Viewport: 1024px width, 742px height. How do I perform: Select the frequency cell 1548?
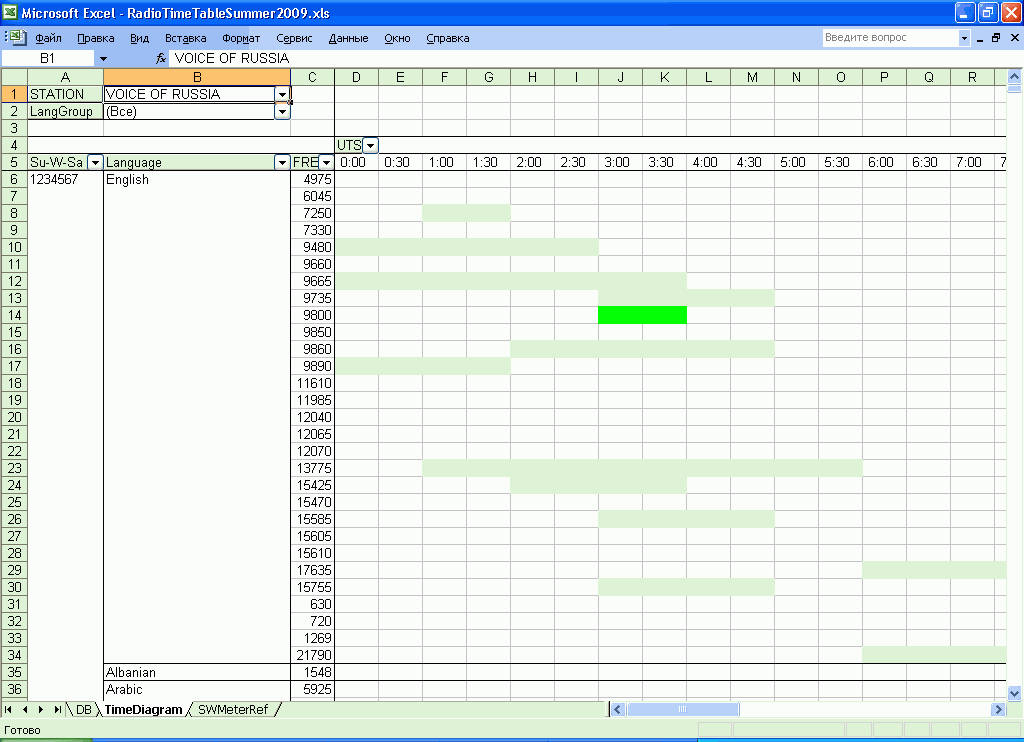click(312, 672)
